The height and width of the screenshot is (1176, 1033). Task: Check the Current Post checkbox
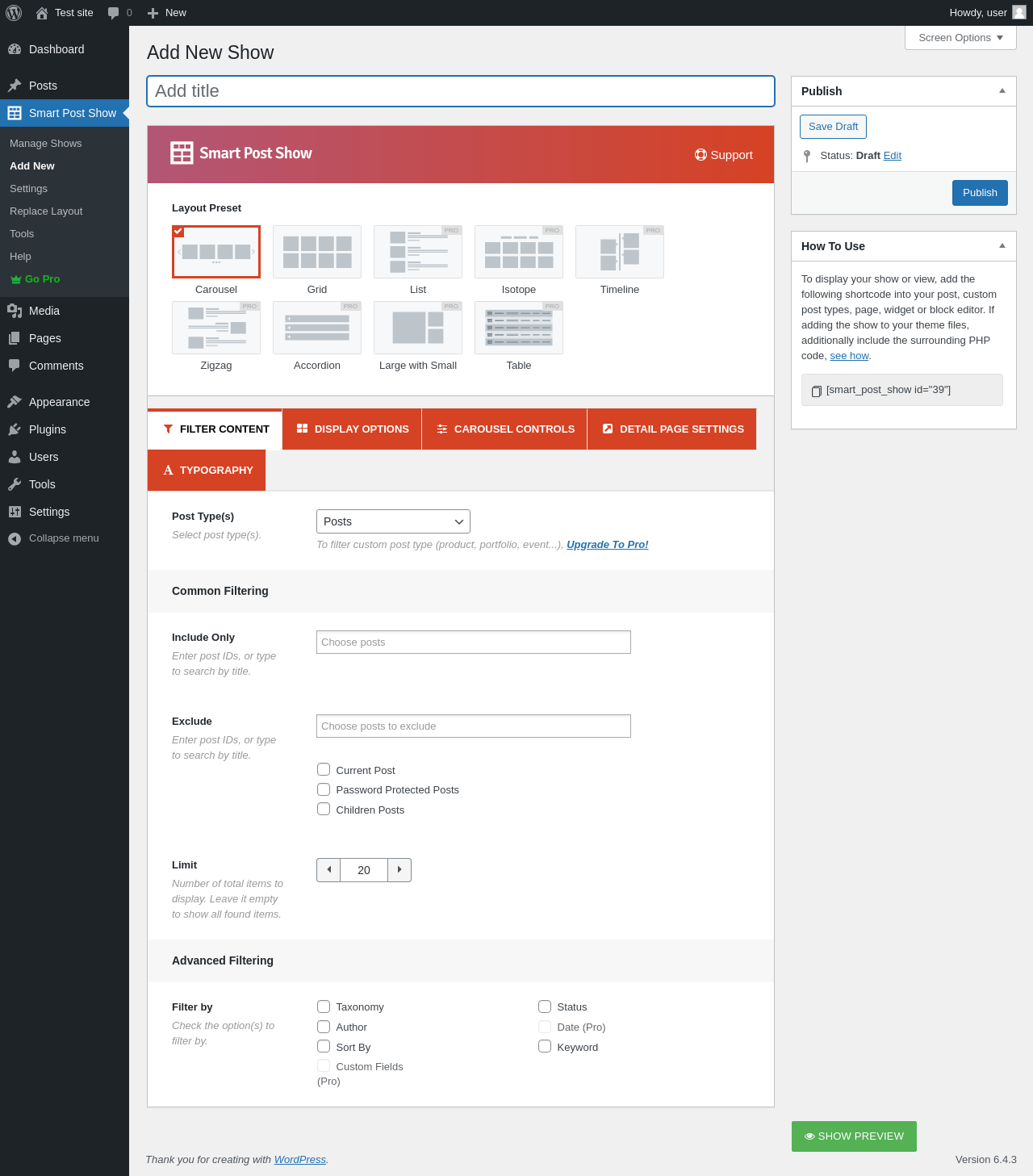pyautogui.click(x=324, y=769)
